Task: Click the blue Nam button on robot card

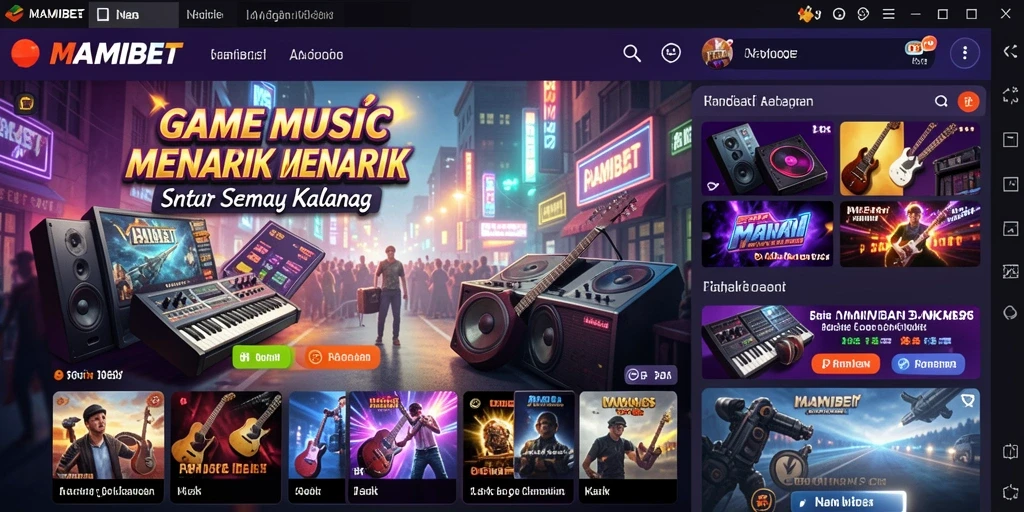Action: tap(848, 502)
